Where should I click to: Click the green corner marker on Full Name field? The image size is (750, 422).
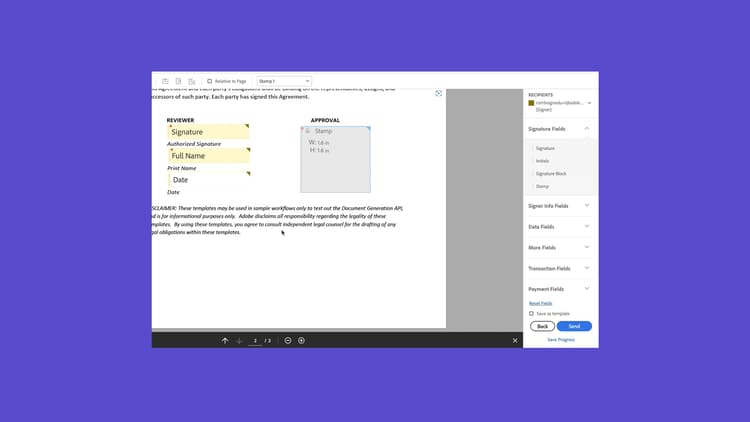tap(248, 150)
